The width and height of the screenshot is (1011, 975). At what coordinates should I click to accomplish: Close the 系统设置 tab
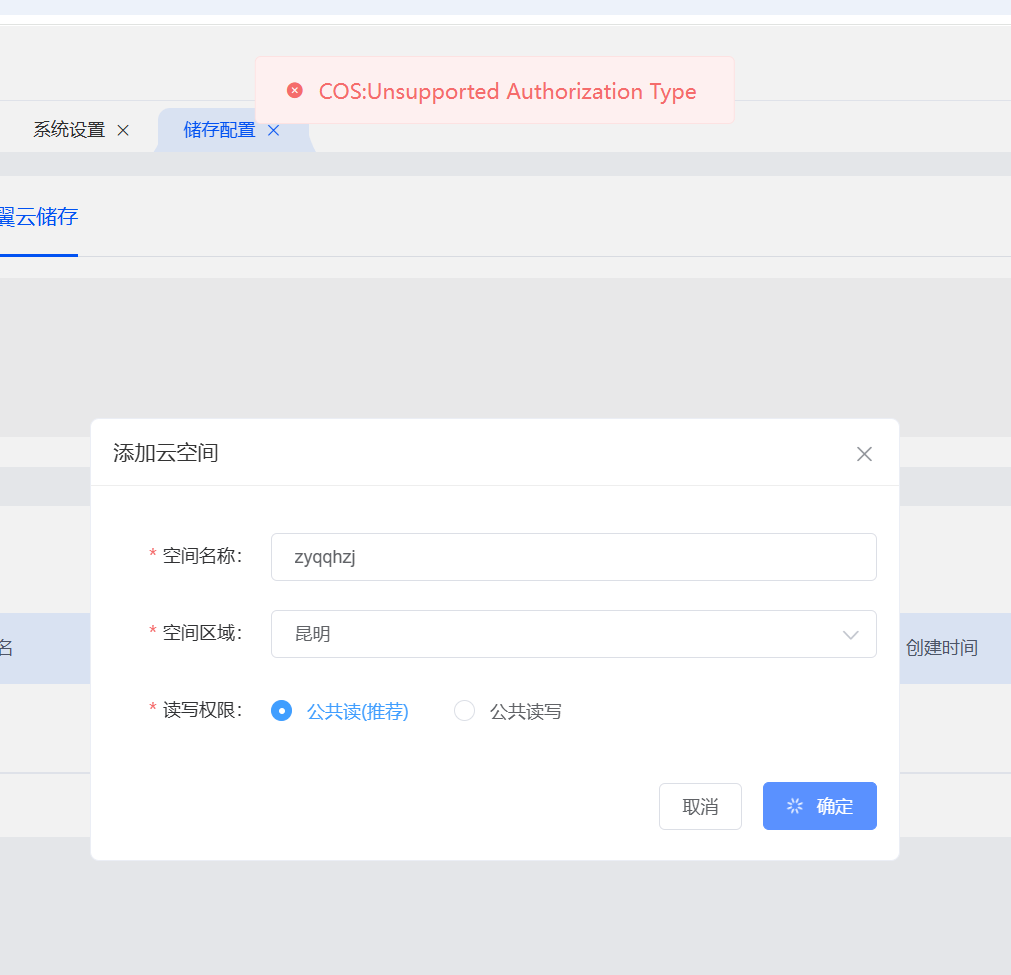[x=123, y=131]
